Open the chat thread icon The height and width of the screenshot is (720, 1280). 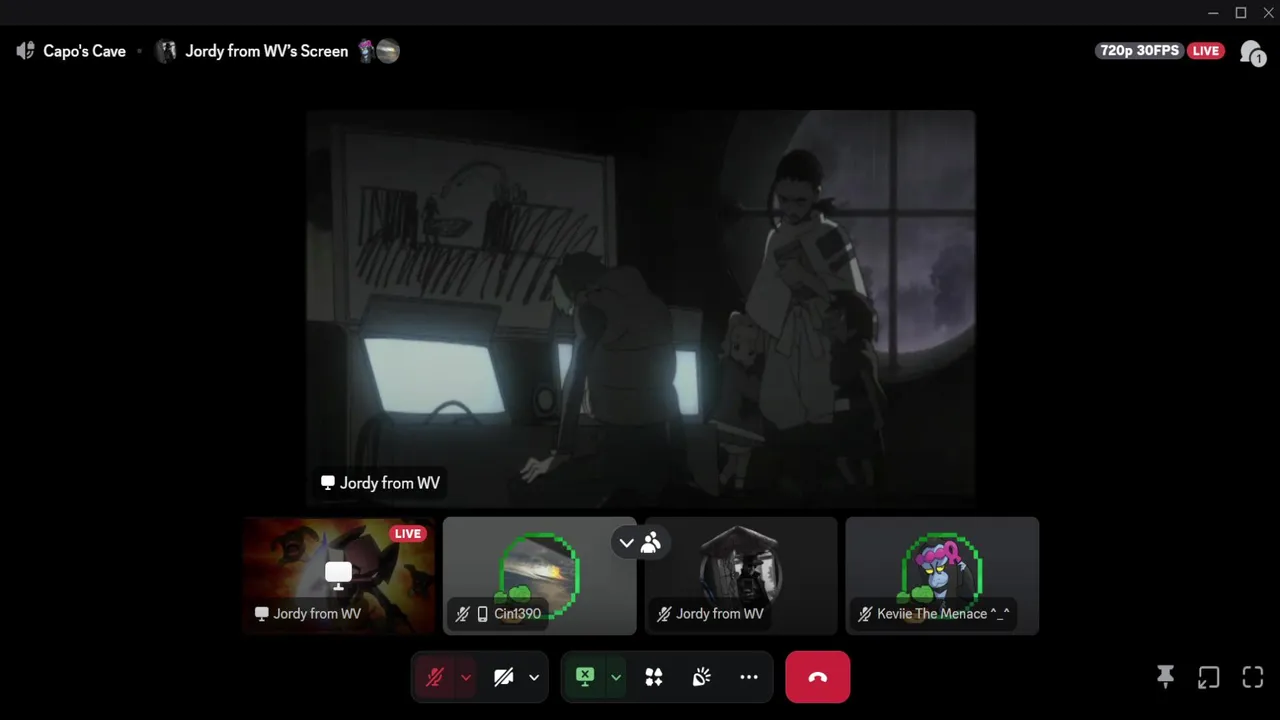pos(1251,52)
